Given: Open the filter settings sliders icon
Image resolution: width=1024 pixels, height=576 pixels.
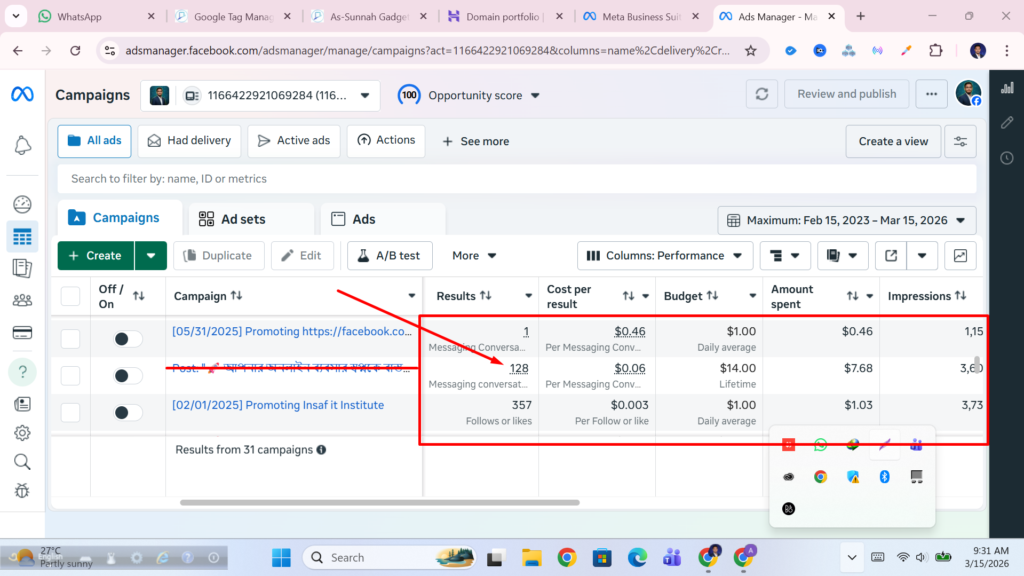Looking at the screenshot, I should [961, 141].
